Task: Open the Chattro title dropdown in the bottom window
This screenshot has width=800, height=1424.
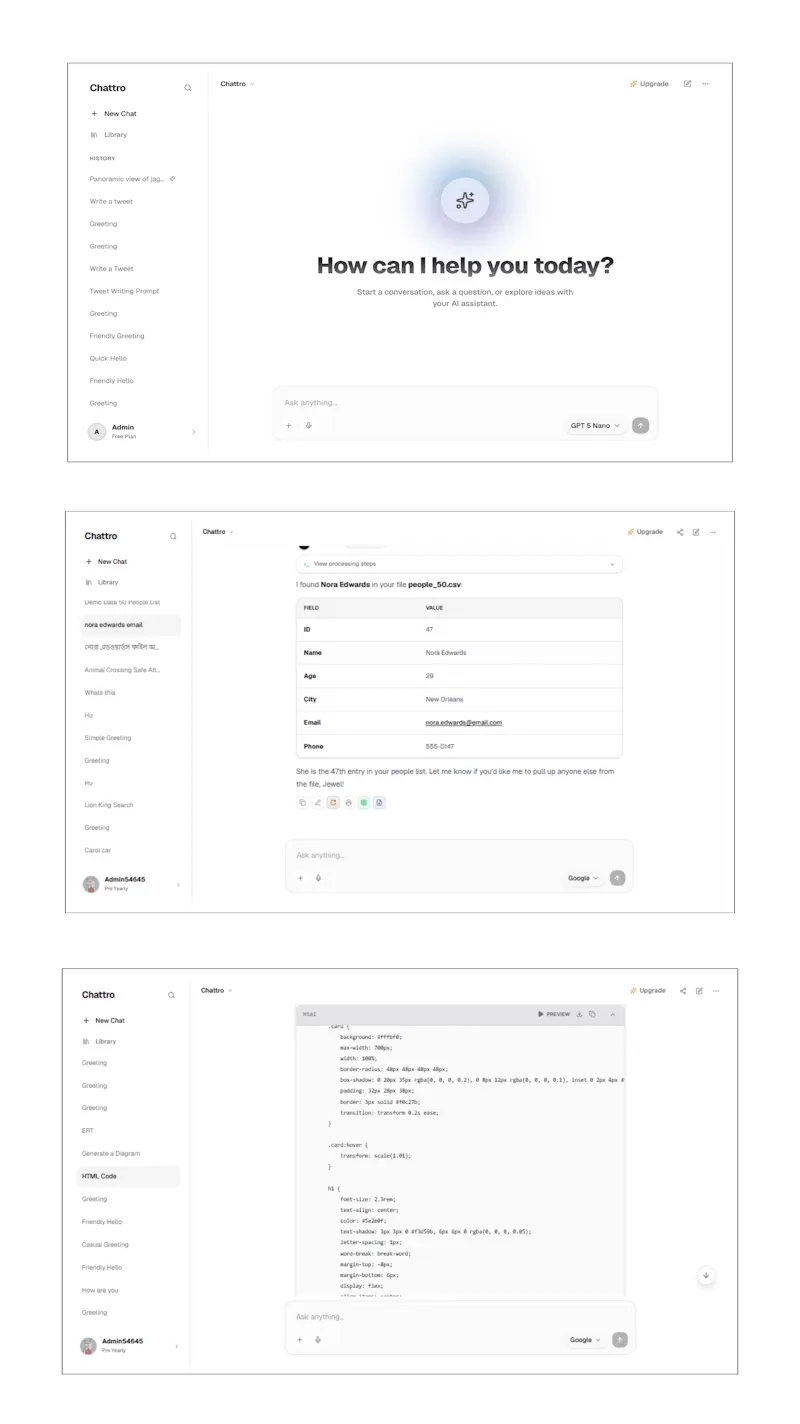Action: [216, 990]
